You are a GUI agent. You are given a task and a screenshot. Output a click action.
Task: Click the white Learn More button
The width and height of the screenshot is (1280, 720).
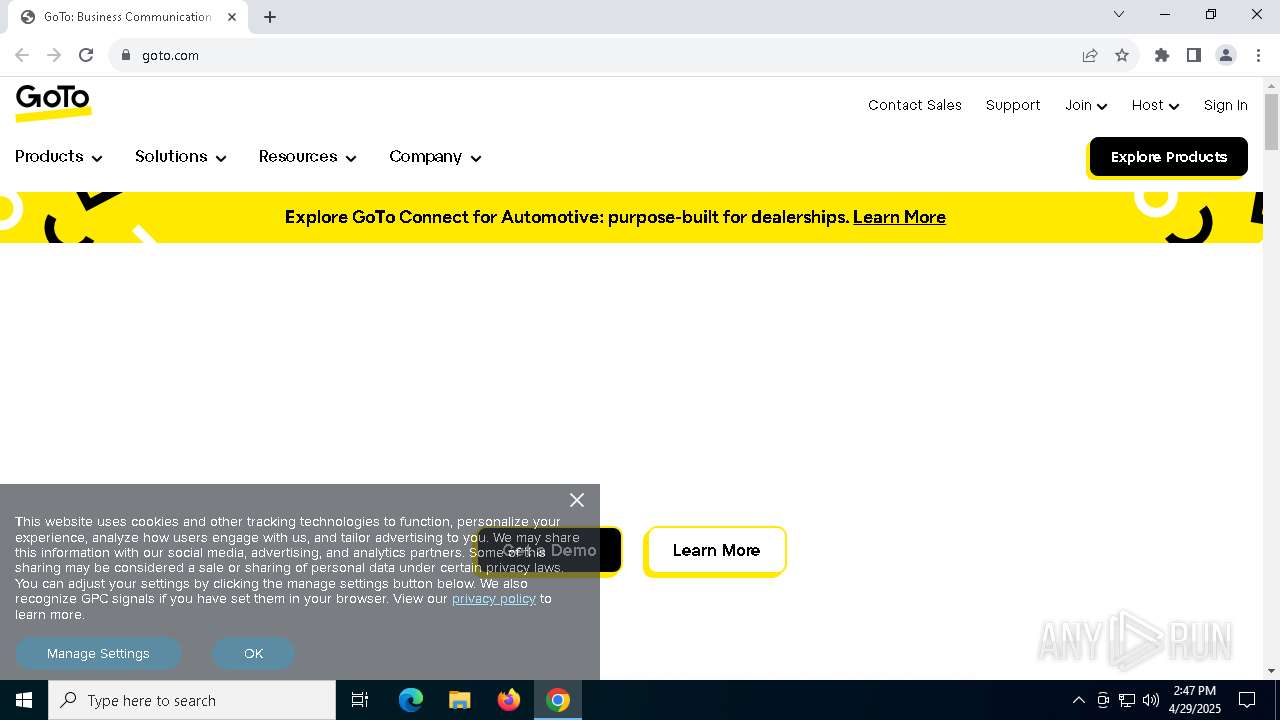(716, 551)
